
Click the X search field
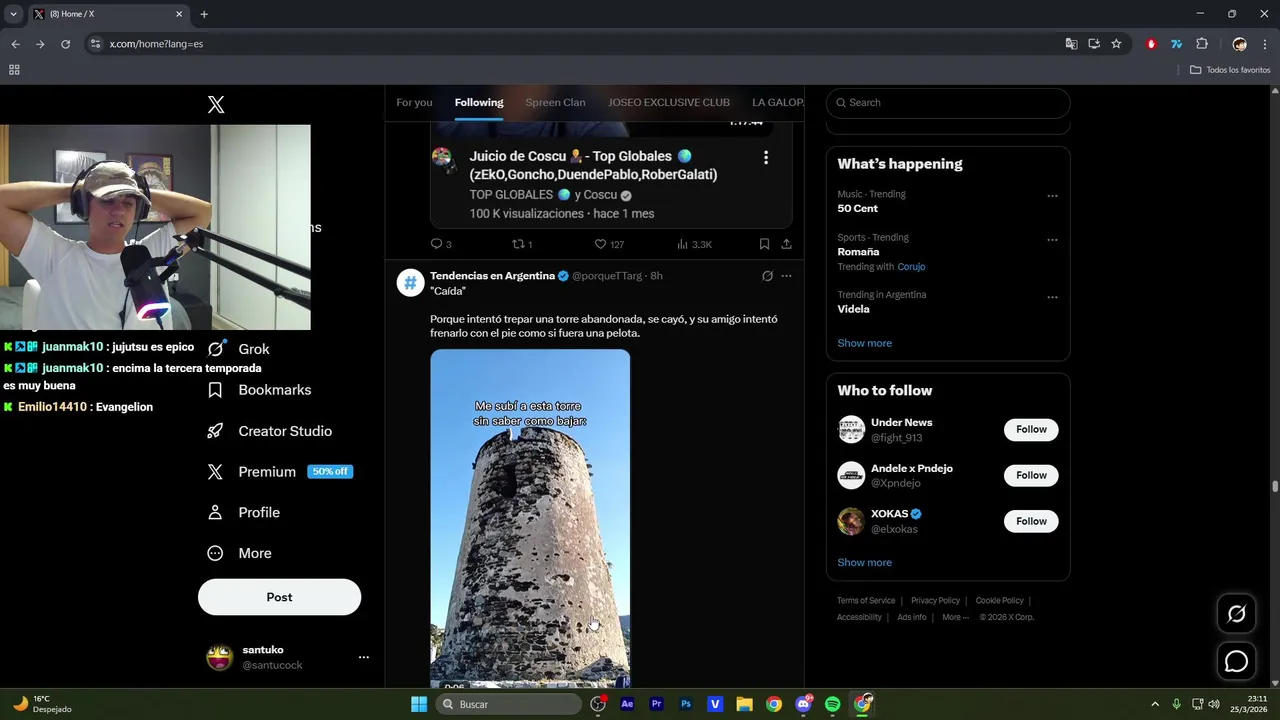[948, 102]
